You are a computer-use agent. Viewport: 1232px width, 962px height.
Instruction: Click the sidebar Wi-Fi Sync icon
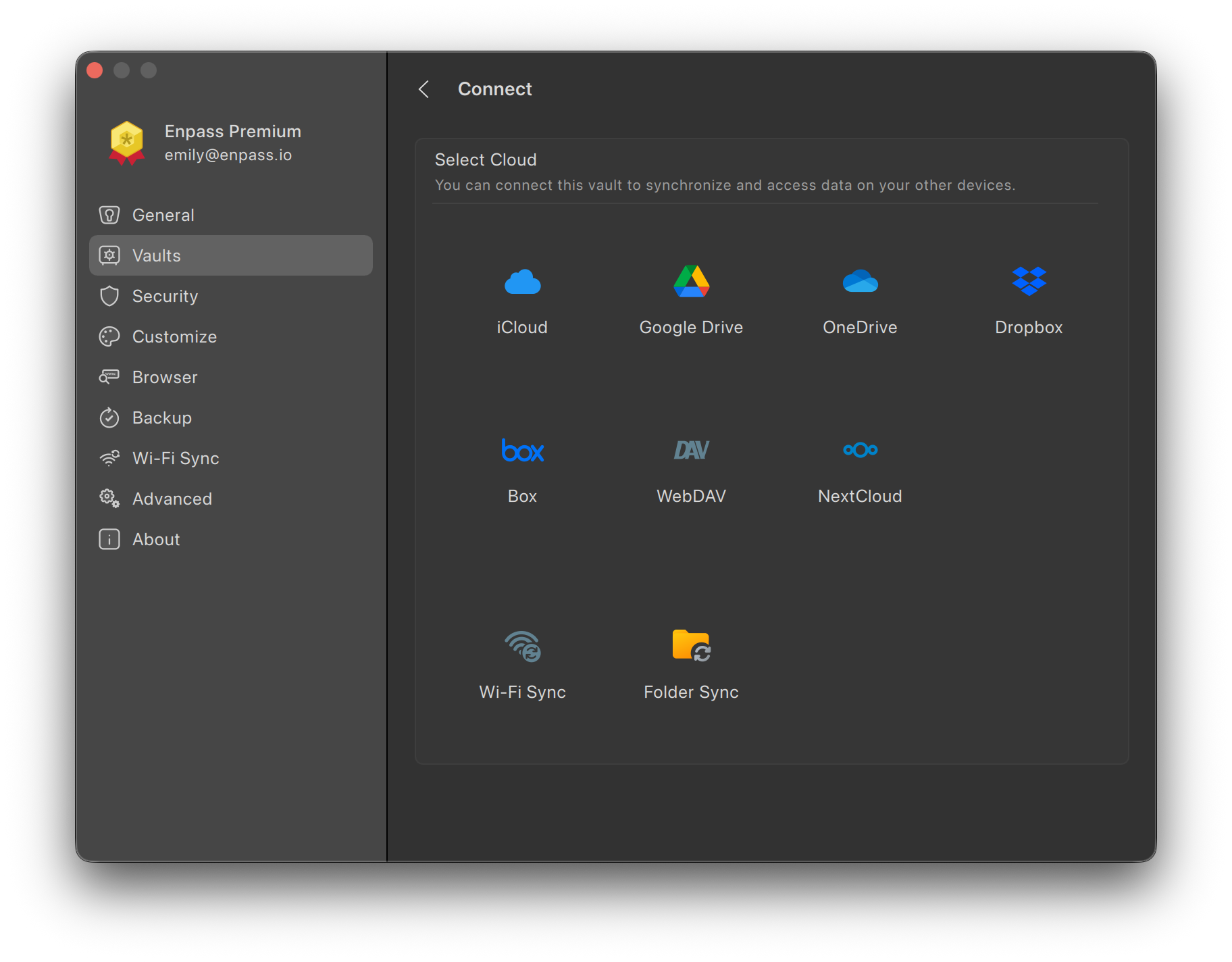pos(109,458)
